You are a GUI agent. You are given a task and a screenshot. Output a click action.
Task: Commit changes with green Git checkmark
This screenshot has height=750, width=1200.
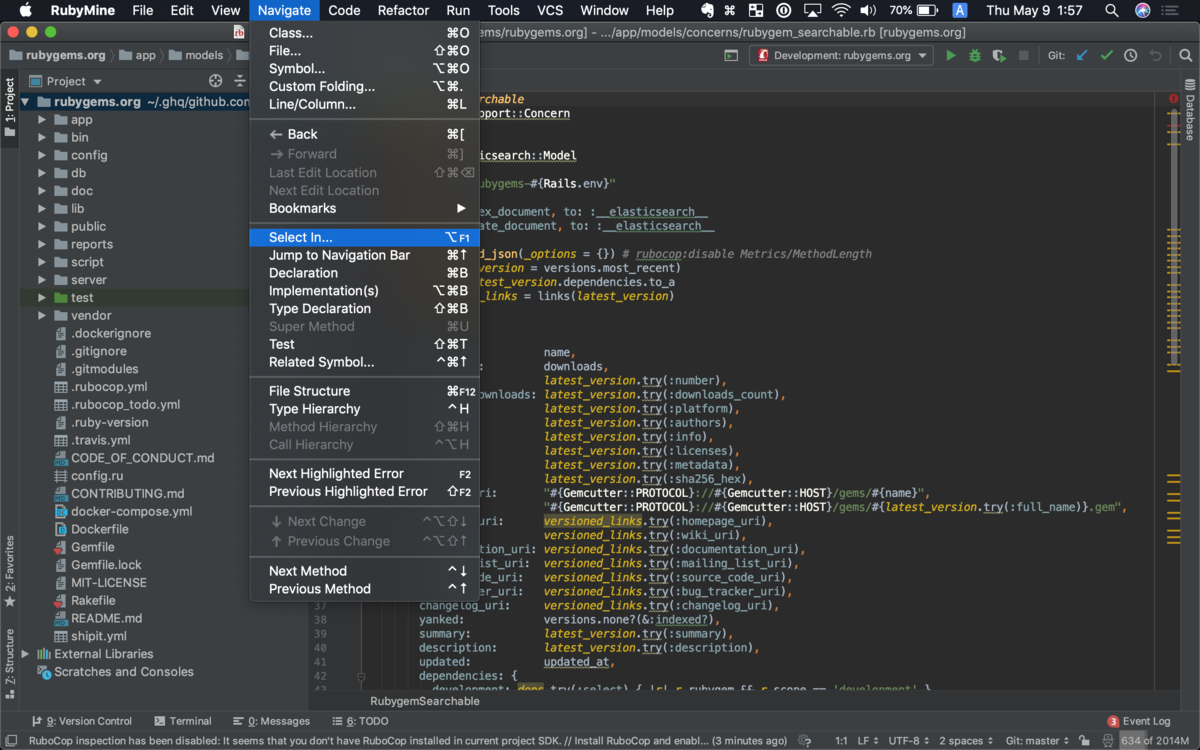pyautogui.click(x=1106, y=56)
